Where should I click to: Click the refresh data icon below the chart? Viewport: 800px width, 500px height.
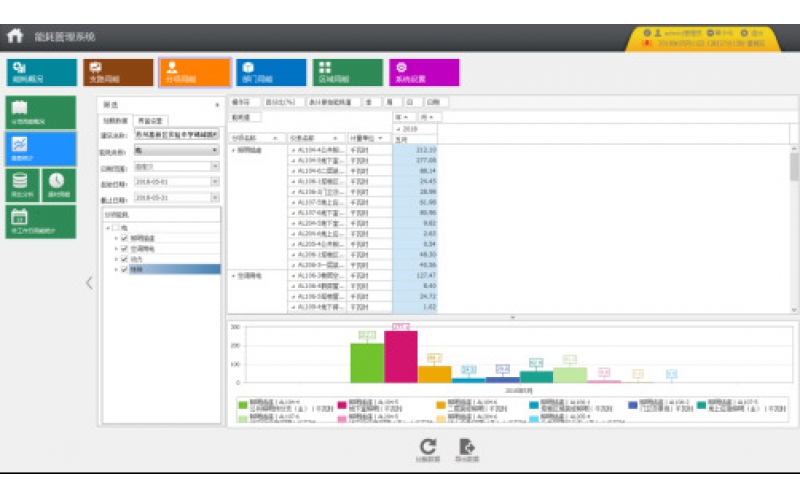pos(428,449)
